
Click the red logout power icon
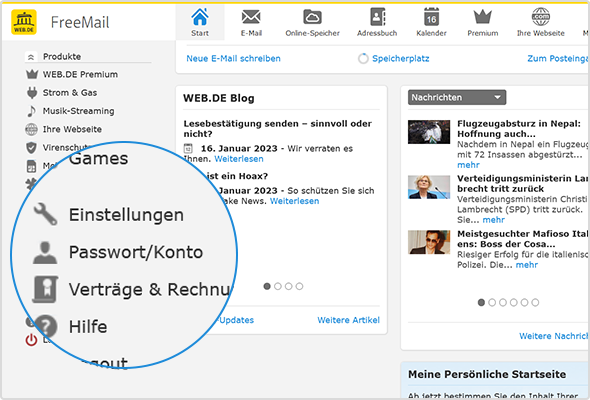tap(31, 340)
